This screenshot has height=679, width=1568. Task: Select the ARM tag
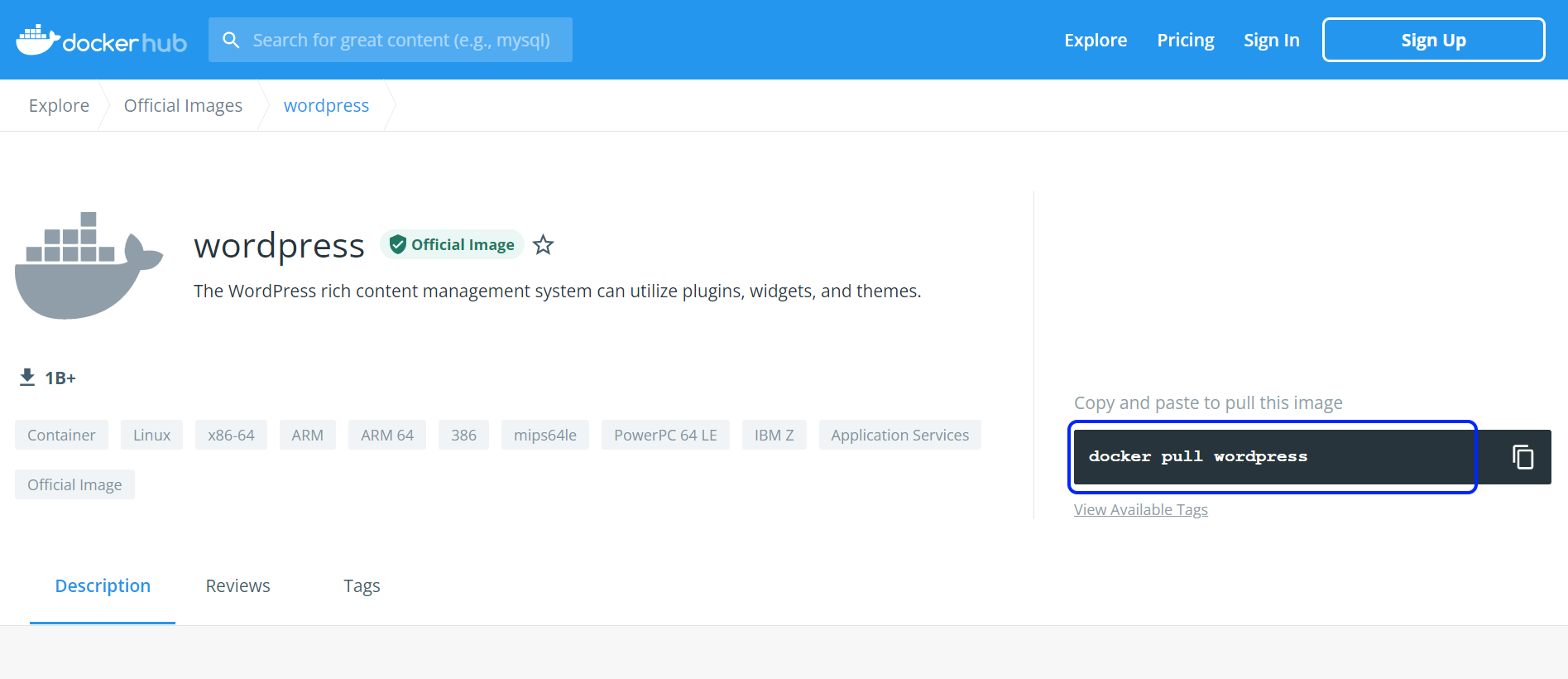pyautogui.click(x=307, y=435)
